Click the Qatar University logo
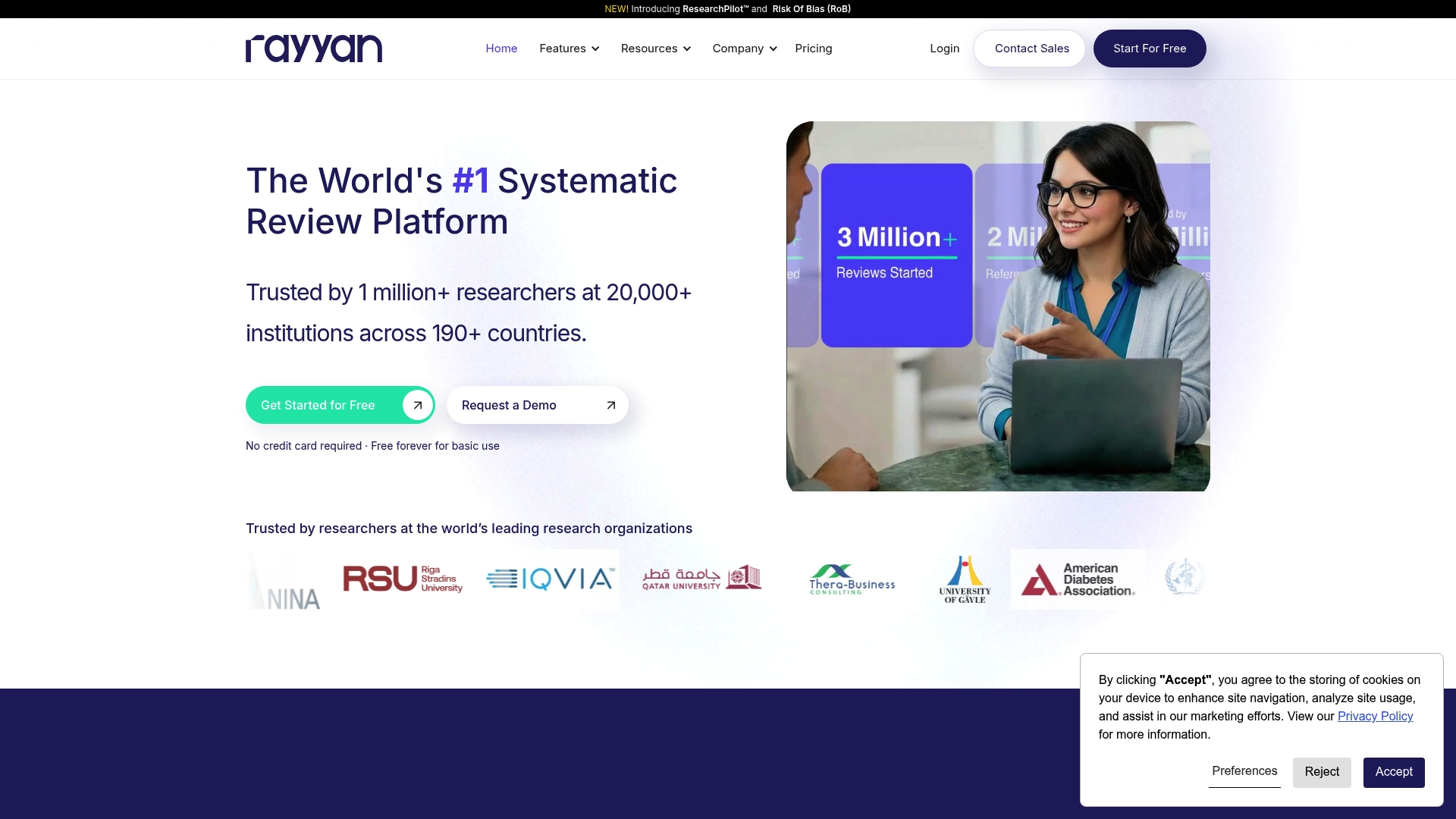This screenshot has width=1456, height=819. [702, 578]
